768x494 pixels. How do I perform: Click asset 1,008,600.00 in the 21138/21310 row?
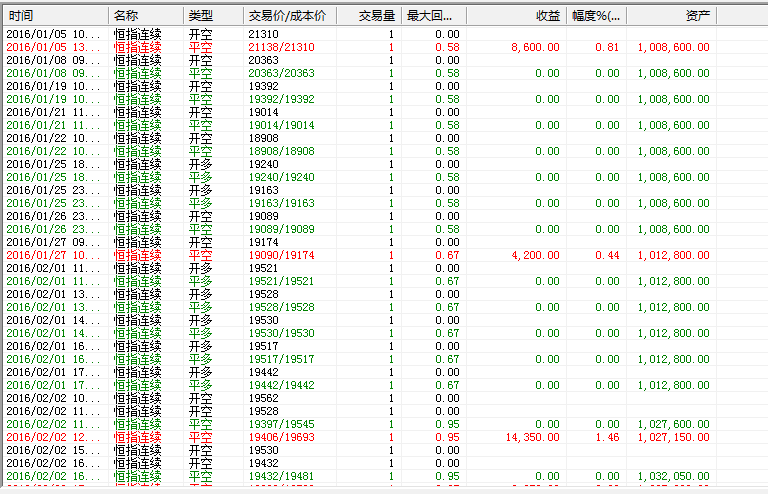coord(673,47)
